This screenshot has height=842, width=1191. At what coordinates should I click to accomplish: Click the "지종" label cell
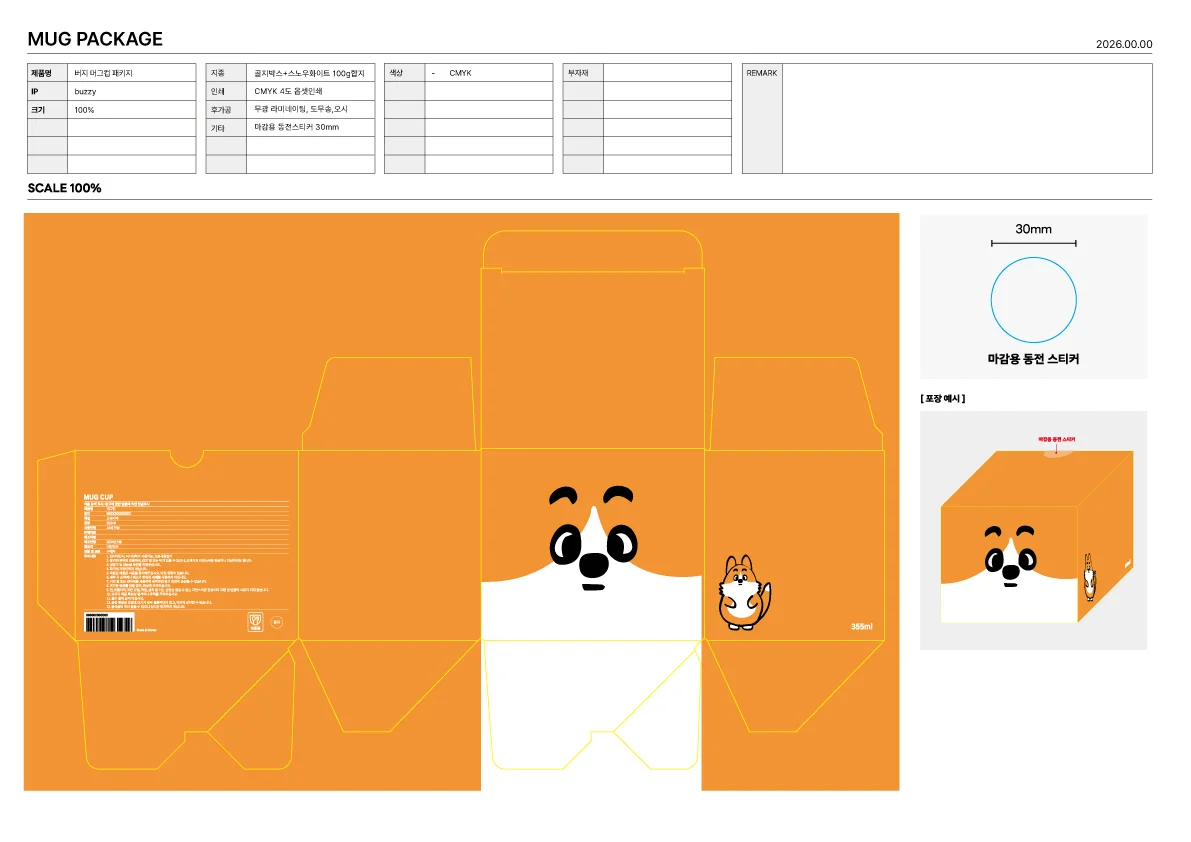226,73
